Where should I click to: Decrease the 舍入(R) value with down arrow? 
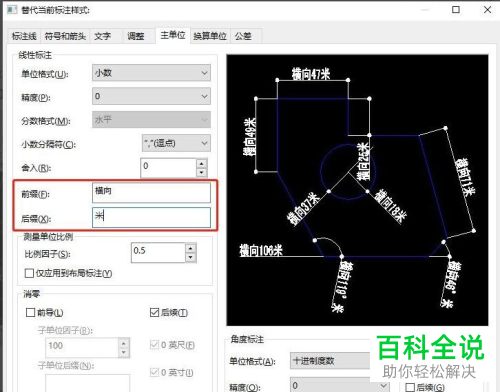pyautogui.click(x=201, y=172)
